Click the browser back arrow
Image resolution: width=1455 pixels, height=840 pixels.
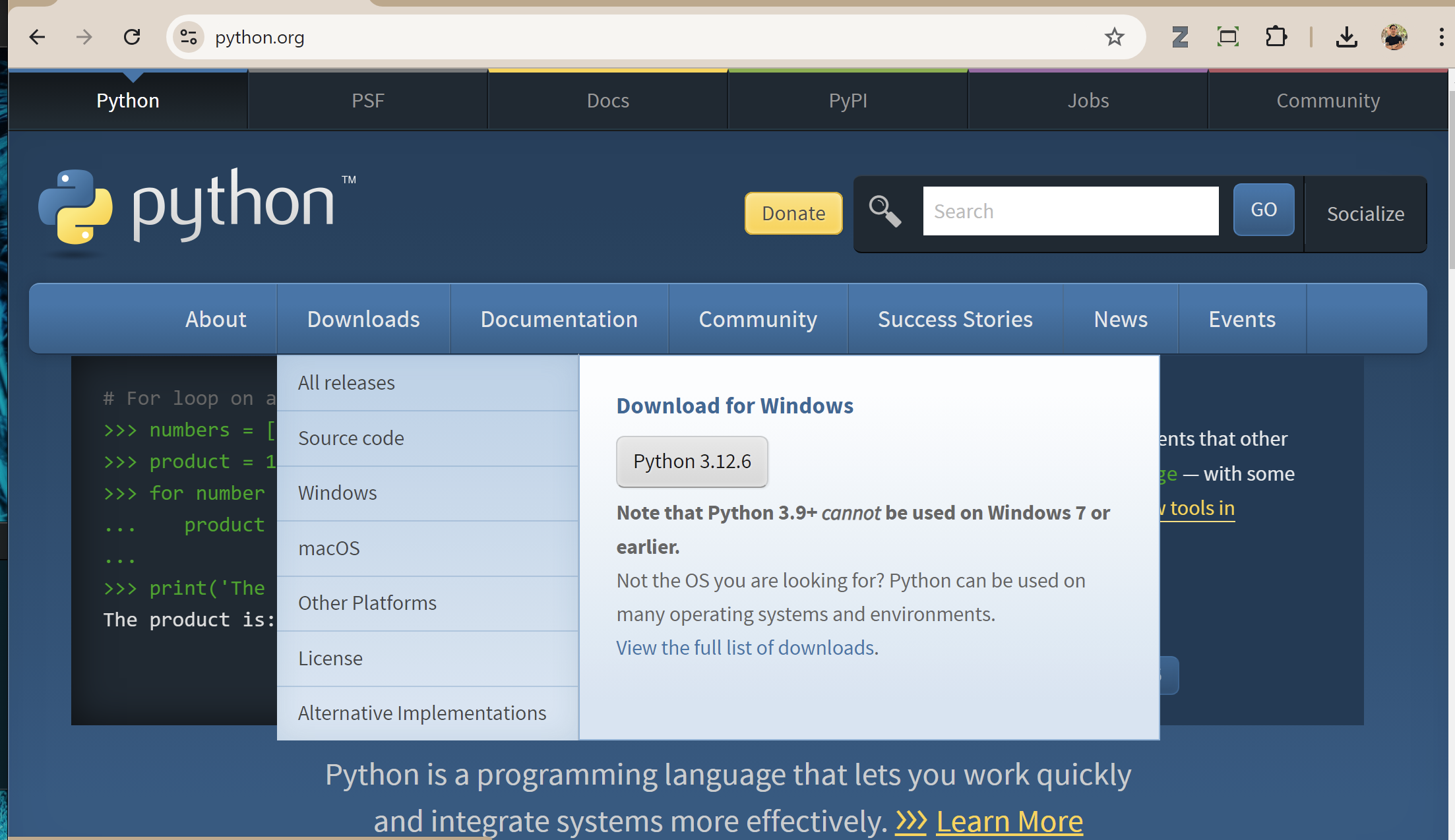38,37
